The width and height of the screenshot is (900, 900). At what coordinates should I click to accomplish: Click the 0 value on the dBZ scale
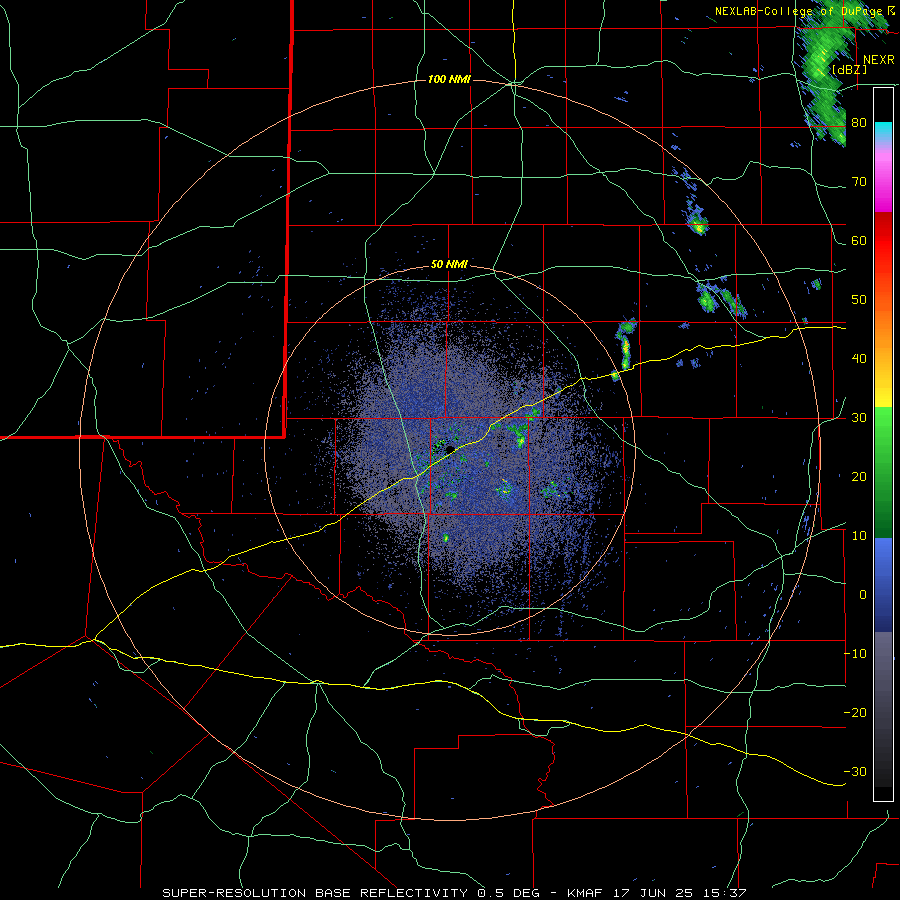click(x=863, y=595)
